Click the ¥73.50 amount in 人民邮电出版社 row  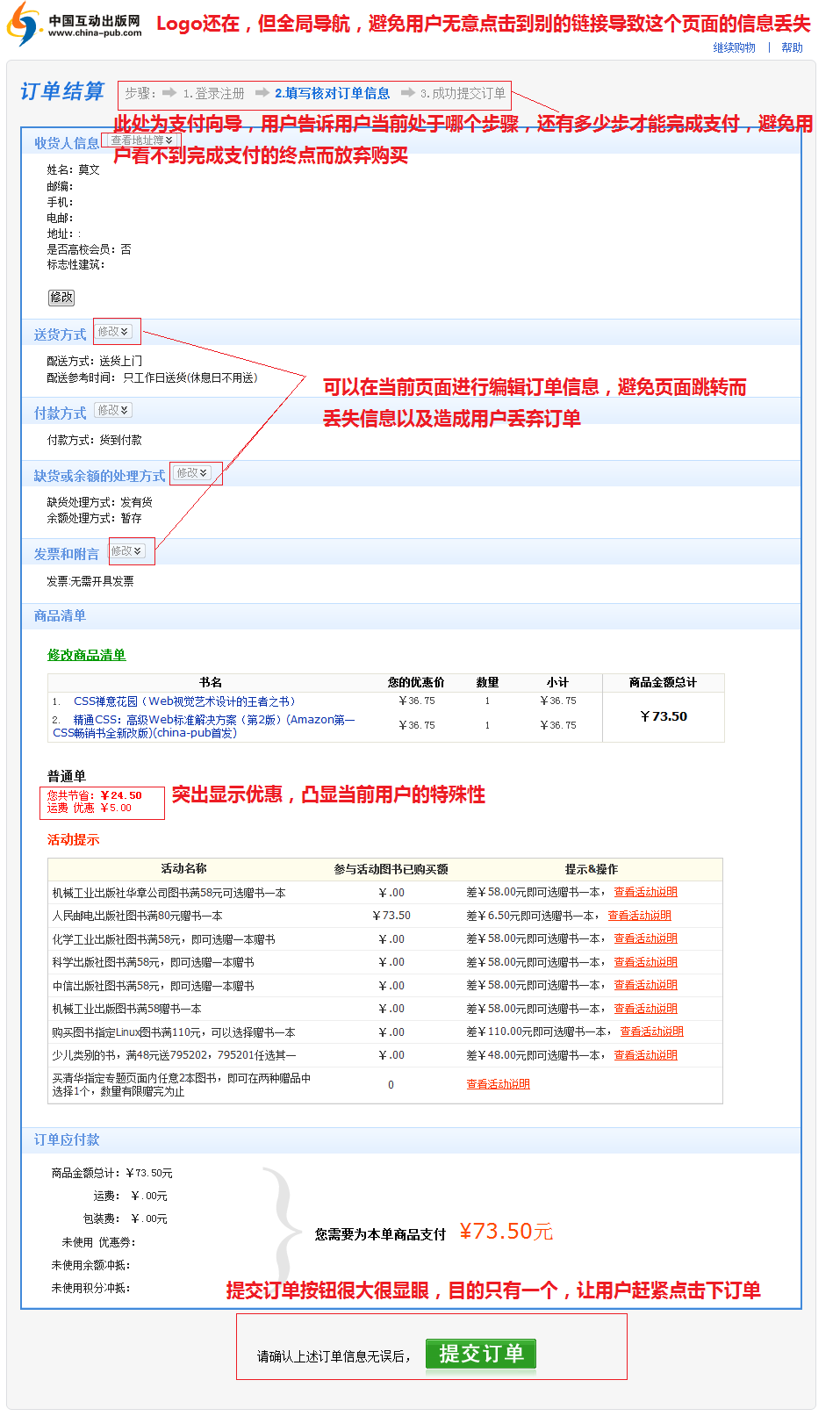pyautogui.click(x=391, y=916)
